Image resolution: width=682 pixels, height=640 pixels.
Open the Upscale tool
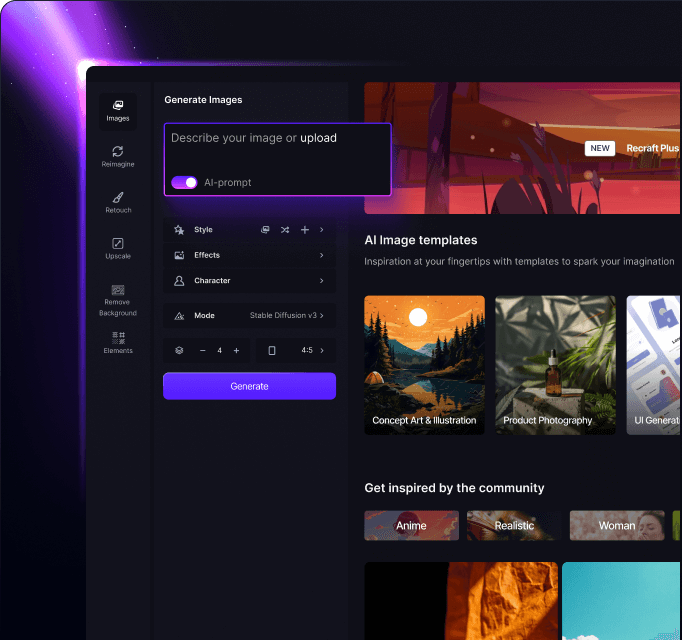(118, 248)
